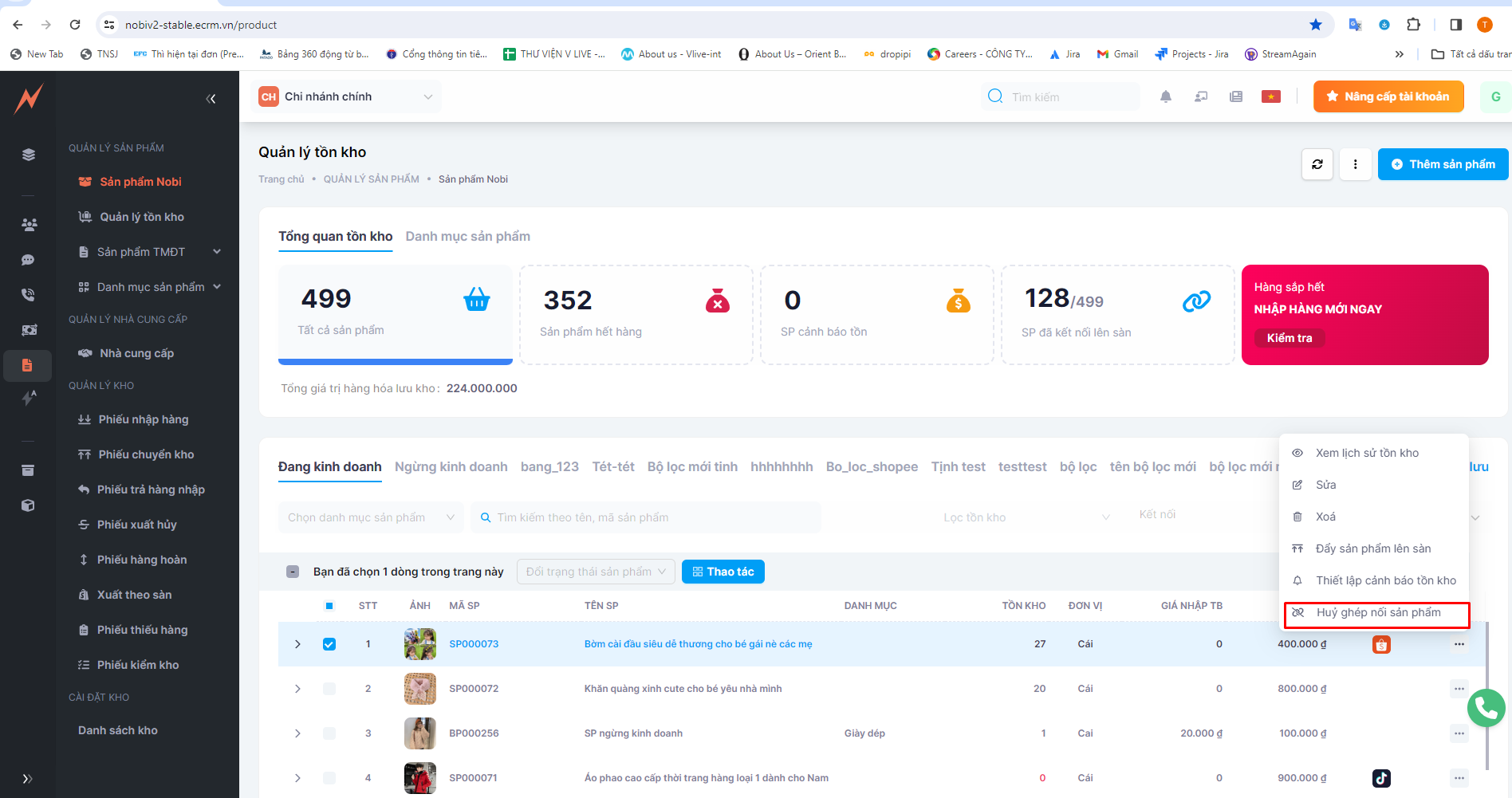Uncheck the checkbox for product SP000073

point(329,644)
